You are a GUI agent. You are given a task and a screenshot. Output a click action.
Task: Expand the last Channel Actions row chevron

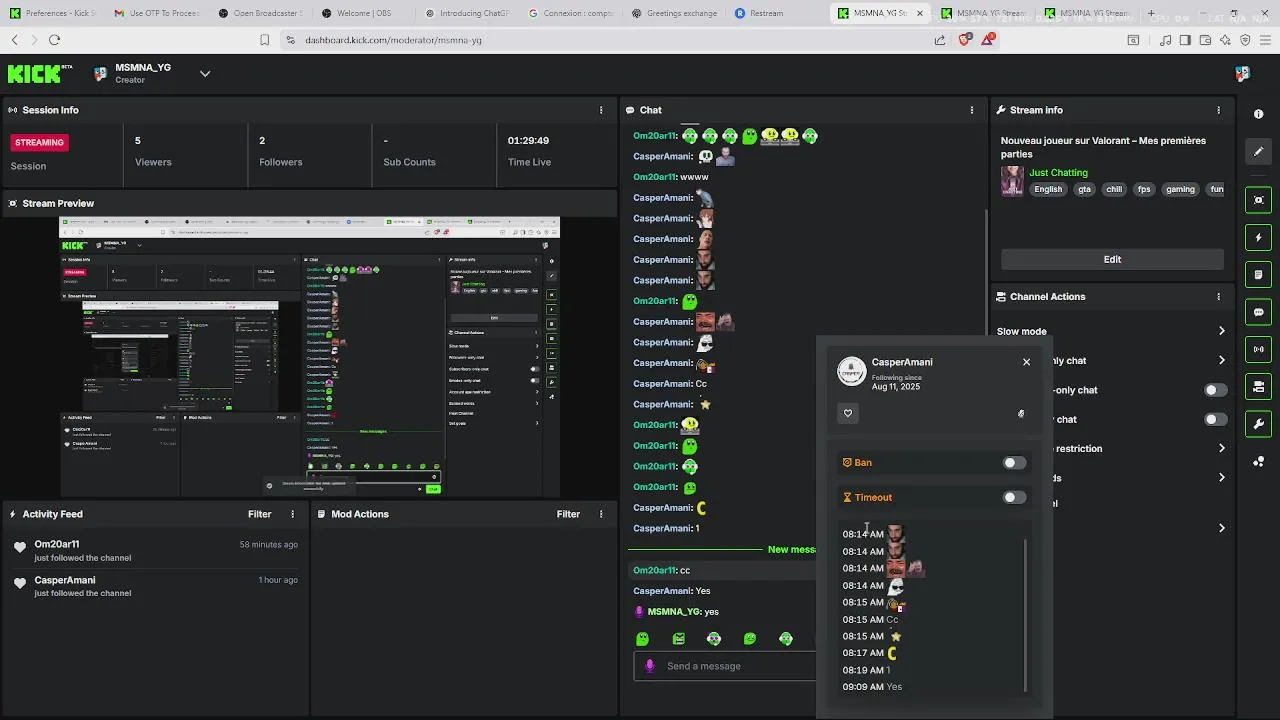coord(1221,528)
